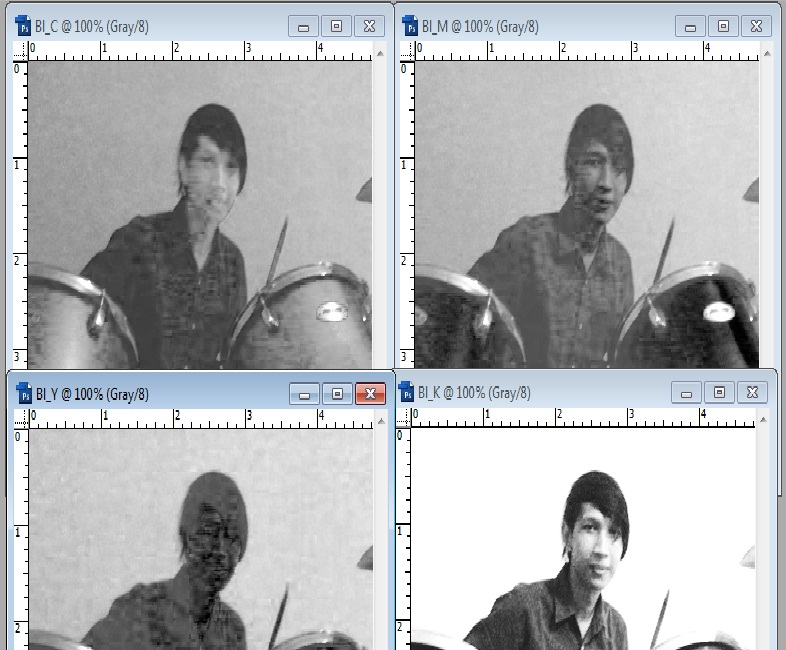Close the BI_Y window with red X

click(370, 394)
